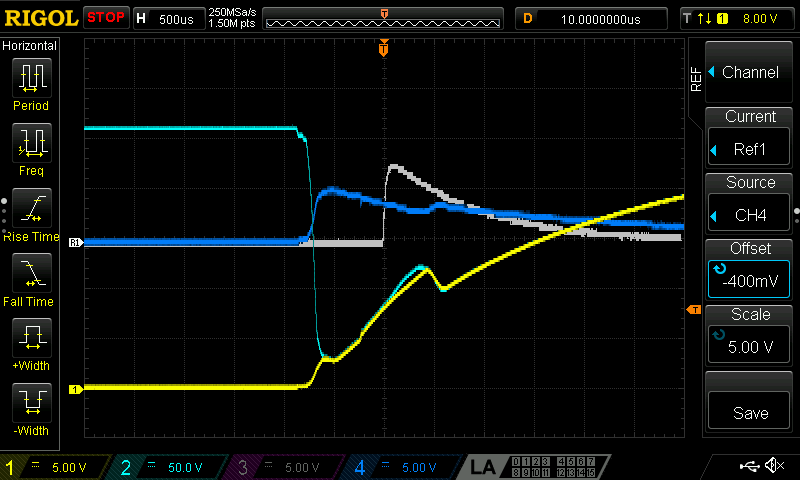Screen dimensions: 800x480
Task: Click the trigger level 8.00 V readout
Action: pyautogui.click(x=760, y=19)
